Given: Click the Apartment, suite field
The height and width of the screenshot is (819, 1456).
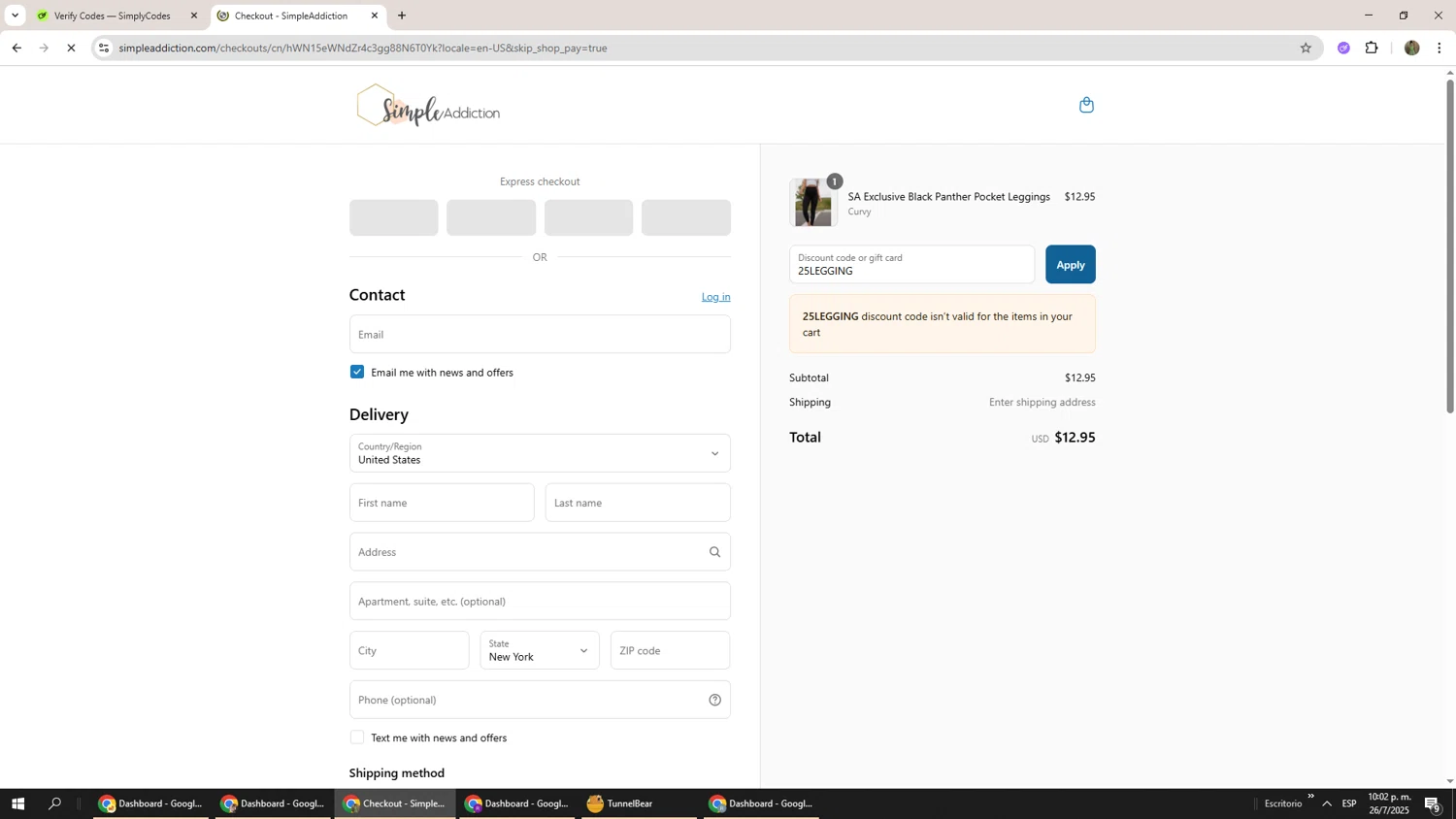Looking at the screenshot, I should 540,602.
